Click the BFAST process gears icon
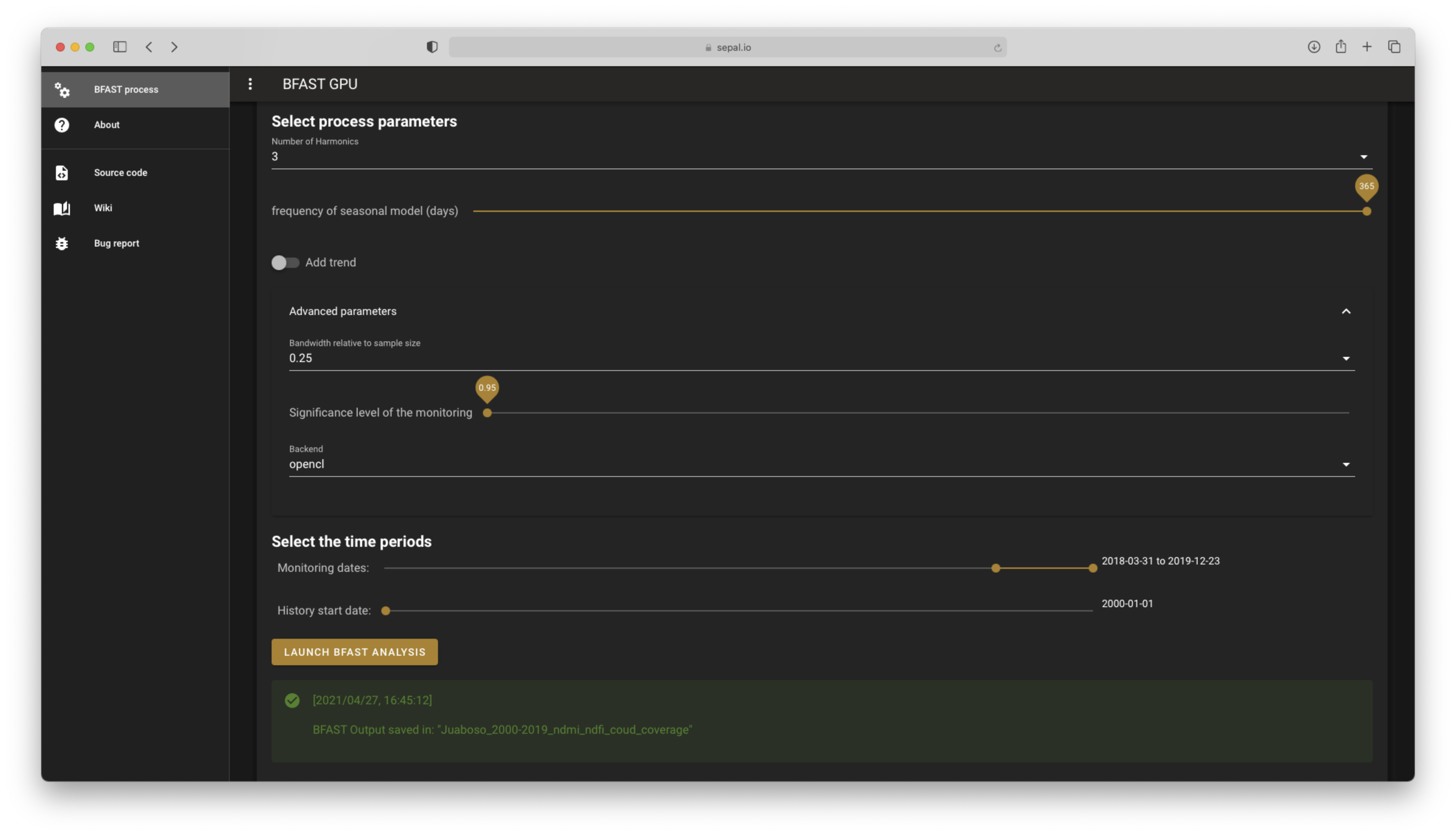The height and width of the screenshot is (836, 1456). point(62,89)
